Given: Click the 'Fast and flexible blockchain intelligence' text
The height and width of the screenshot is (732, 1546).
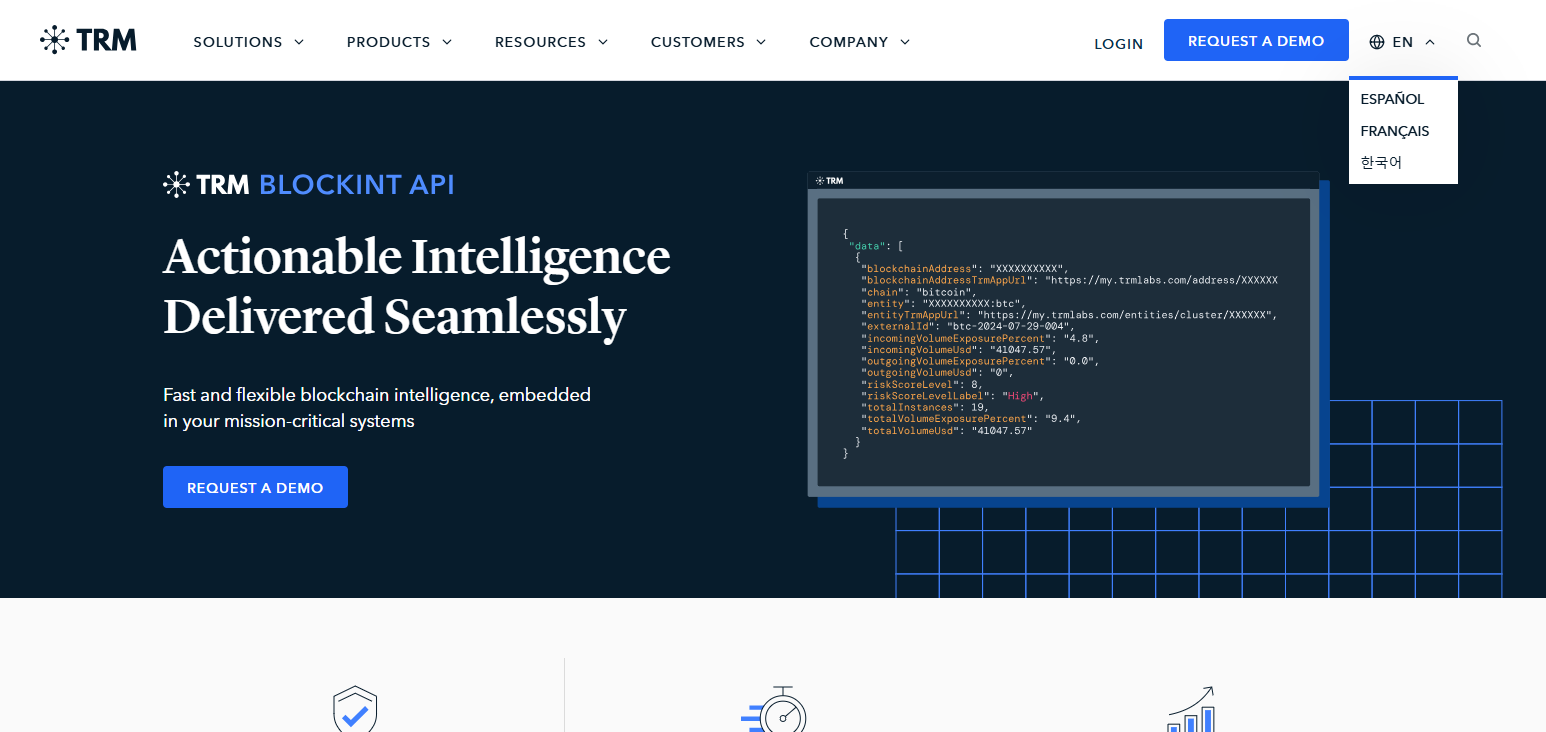Looking at the screenshot, I should (377, 407).
